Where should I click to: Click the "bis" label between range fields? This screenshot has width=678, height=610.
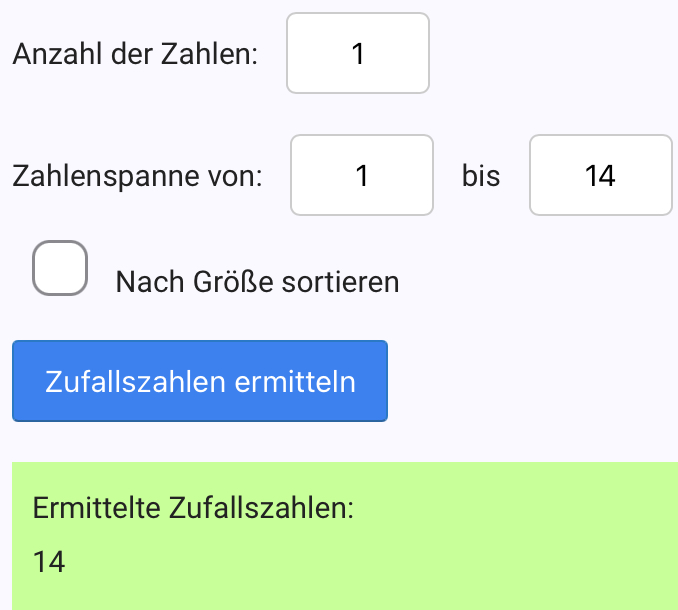tap(481, 177)
